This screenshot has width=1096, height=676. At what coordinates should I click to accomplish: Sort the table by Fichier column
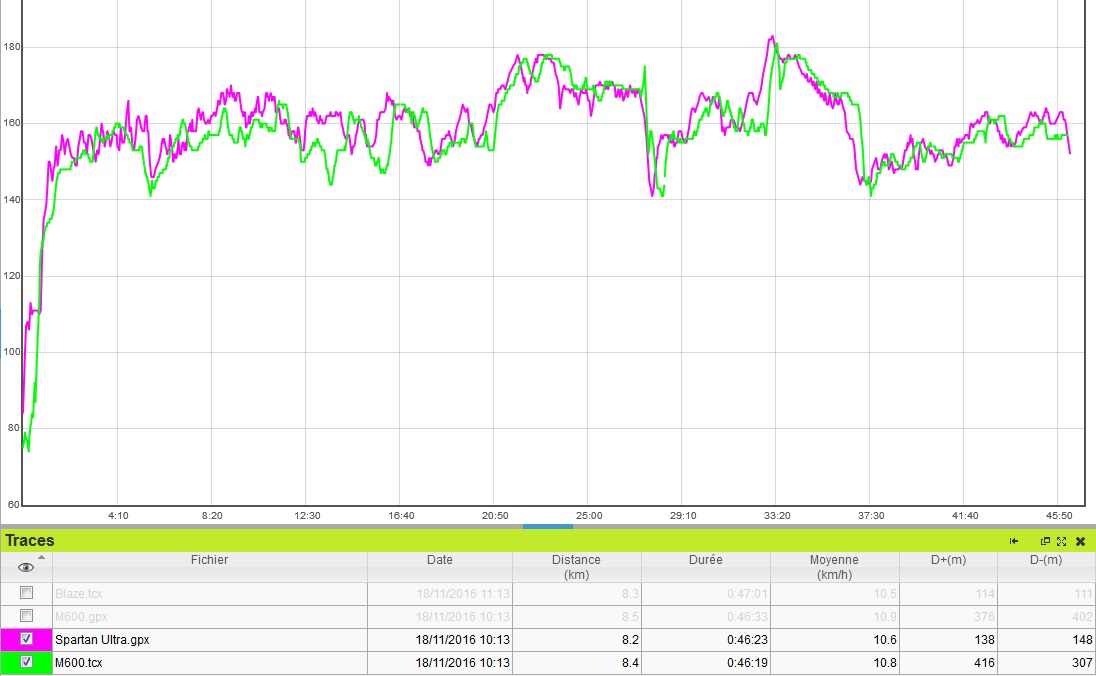(209, 560)
